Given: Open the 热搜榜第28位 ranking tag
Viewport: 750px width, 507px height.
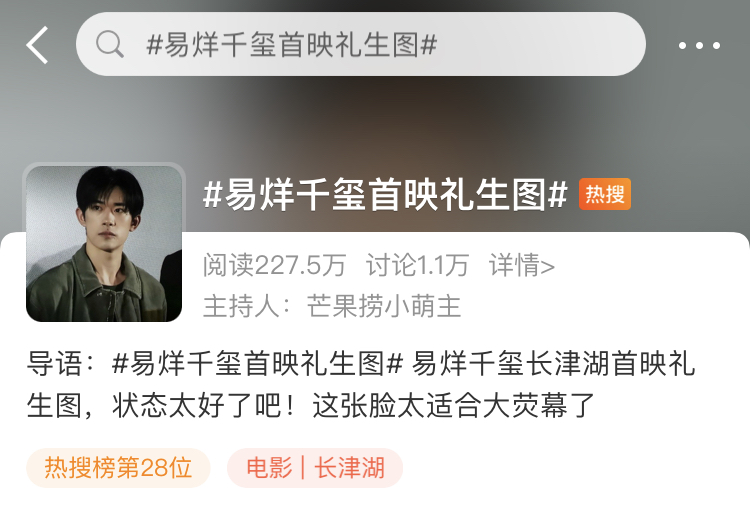Looking at the screenshot, I should pyautogui.click(x=118, y=468).
